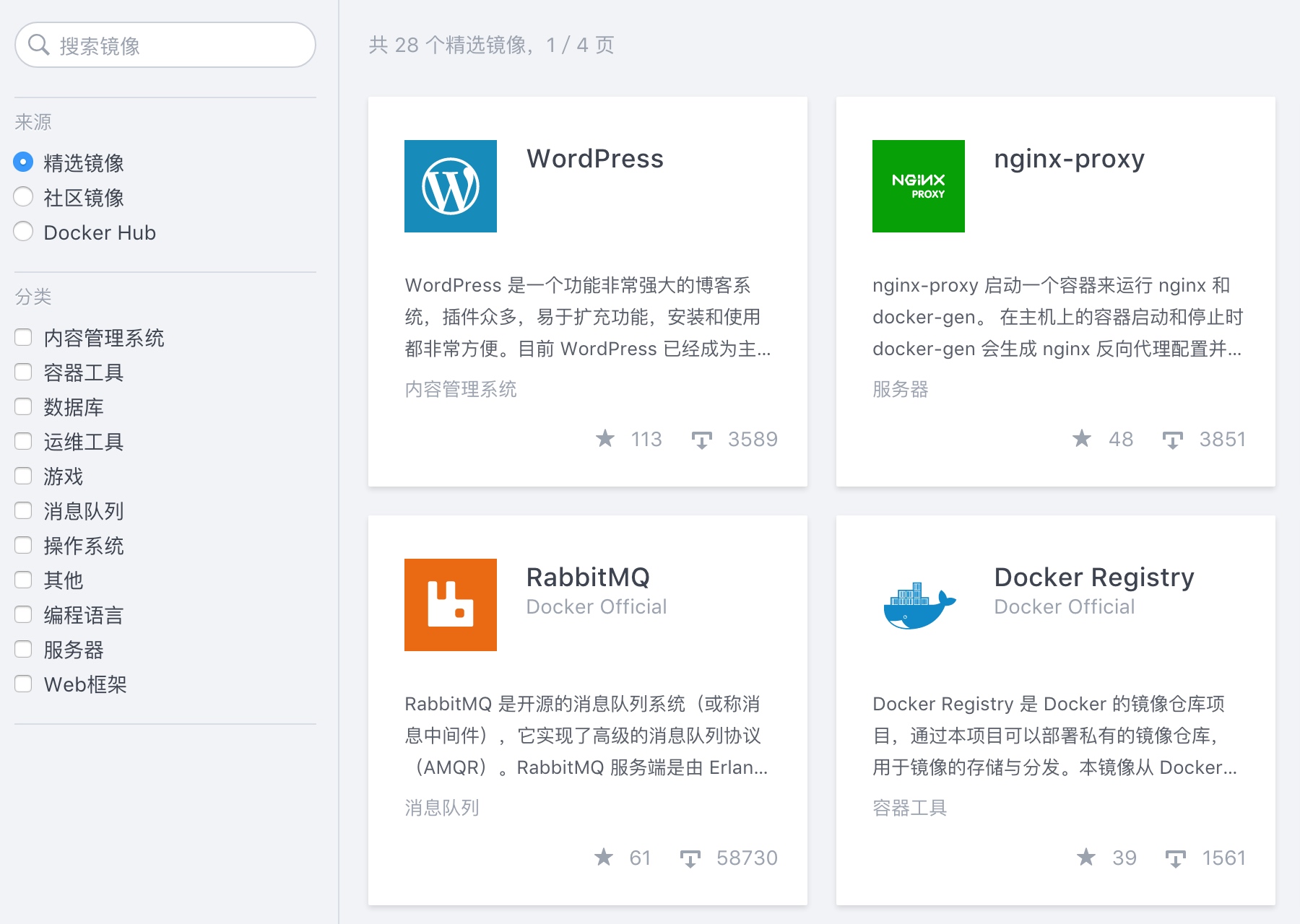Screen dimensions: 1300x924
Task: Click WordPress download count 3589
Action: click(753, 439)
